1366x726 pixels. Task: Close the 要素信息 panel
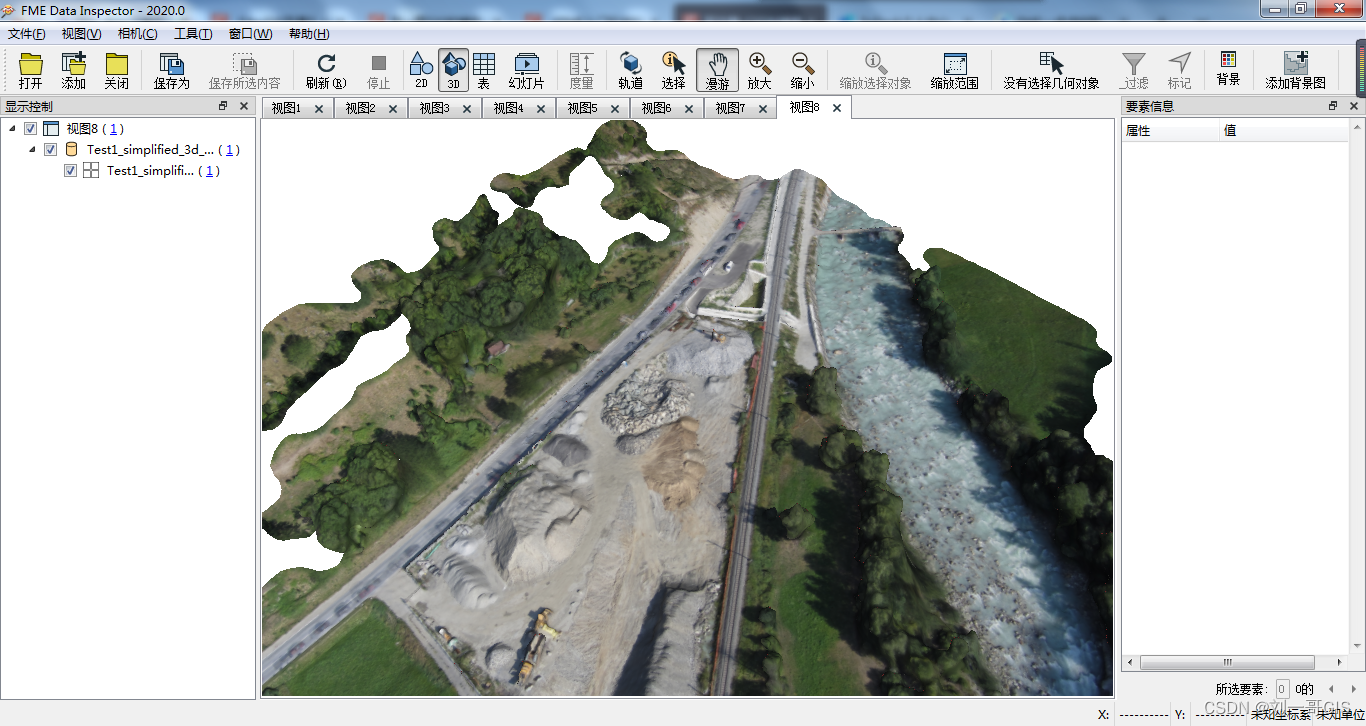tap(1354, 106)
